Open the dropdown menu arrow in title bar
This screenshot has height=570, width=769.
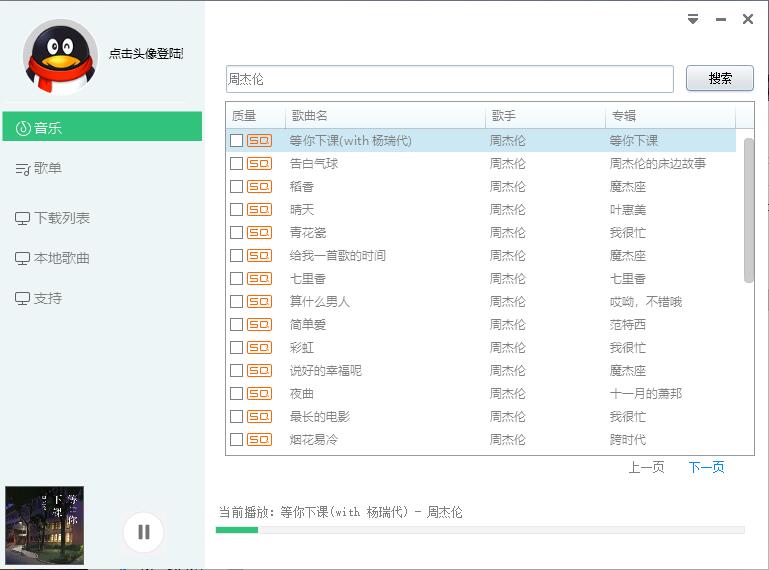point(693,19)
